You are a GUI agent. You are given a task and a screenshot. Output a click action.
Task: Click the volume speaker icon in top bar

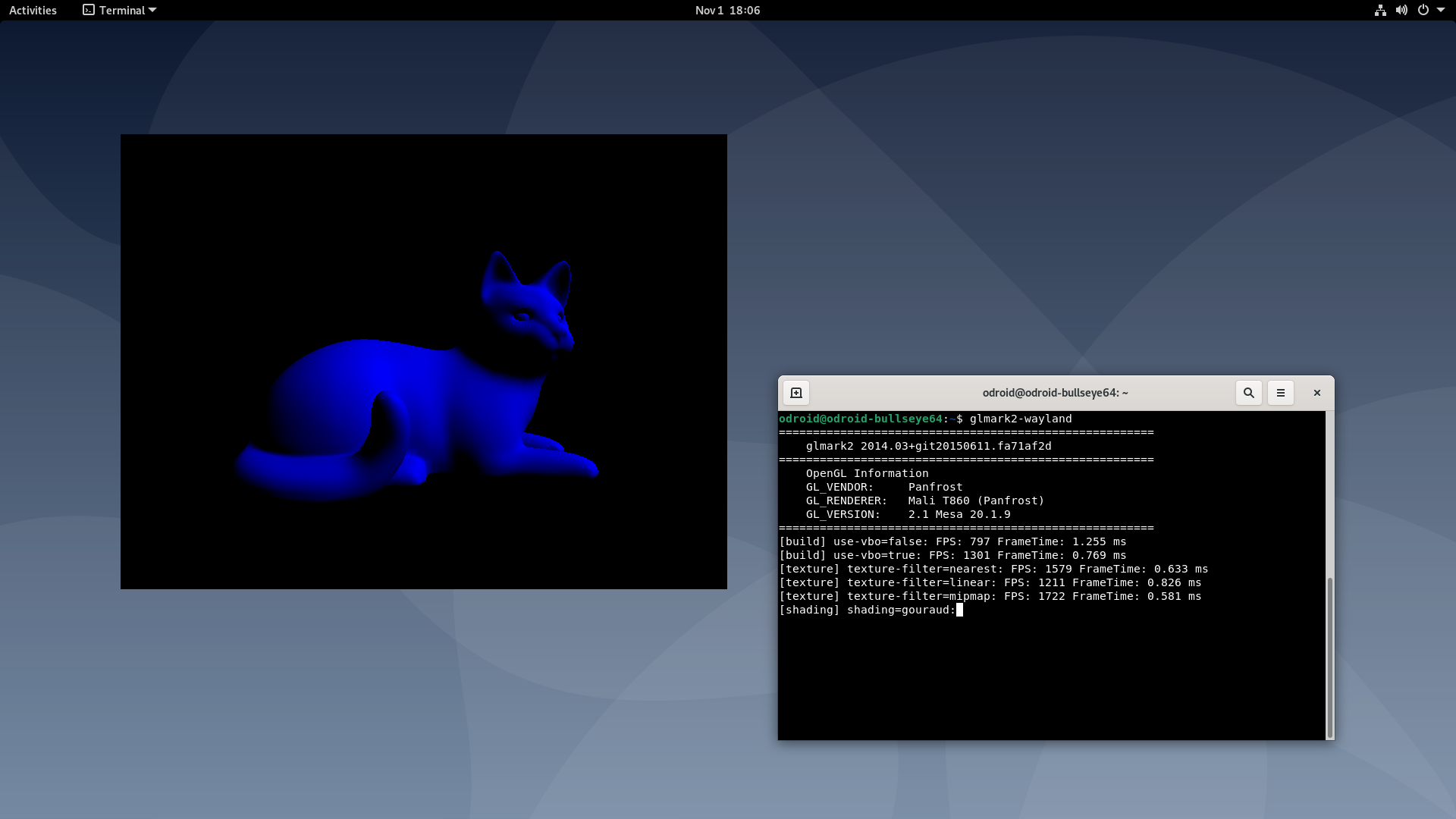pyautogui.click(x=1401, y=10)
